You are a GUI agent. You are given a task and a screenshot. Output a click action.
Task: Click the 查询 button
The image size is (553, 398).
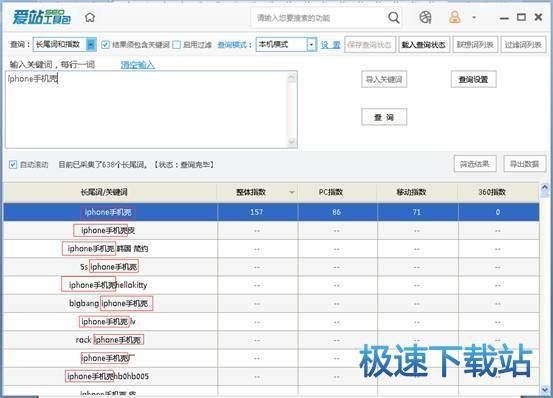(x=384, y=117)
